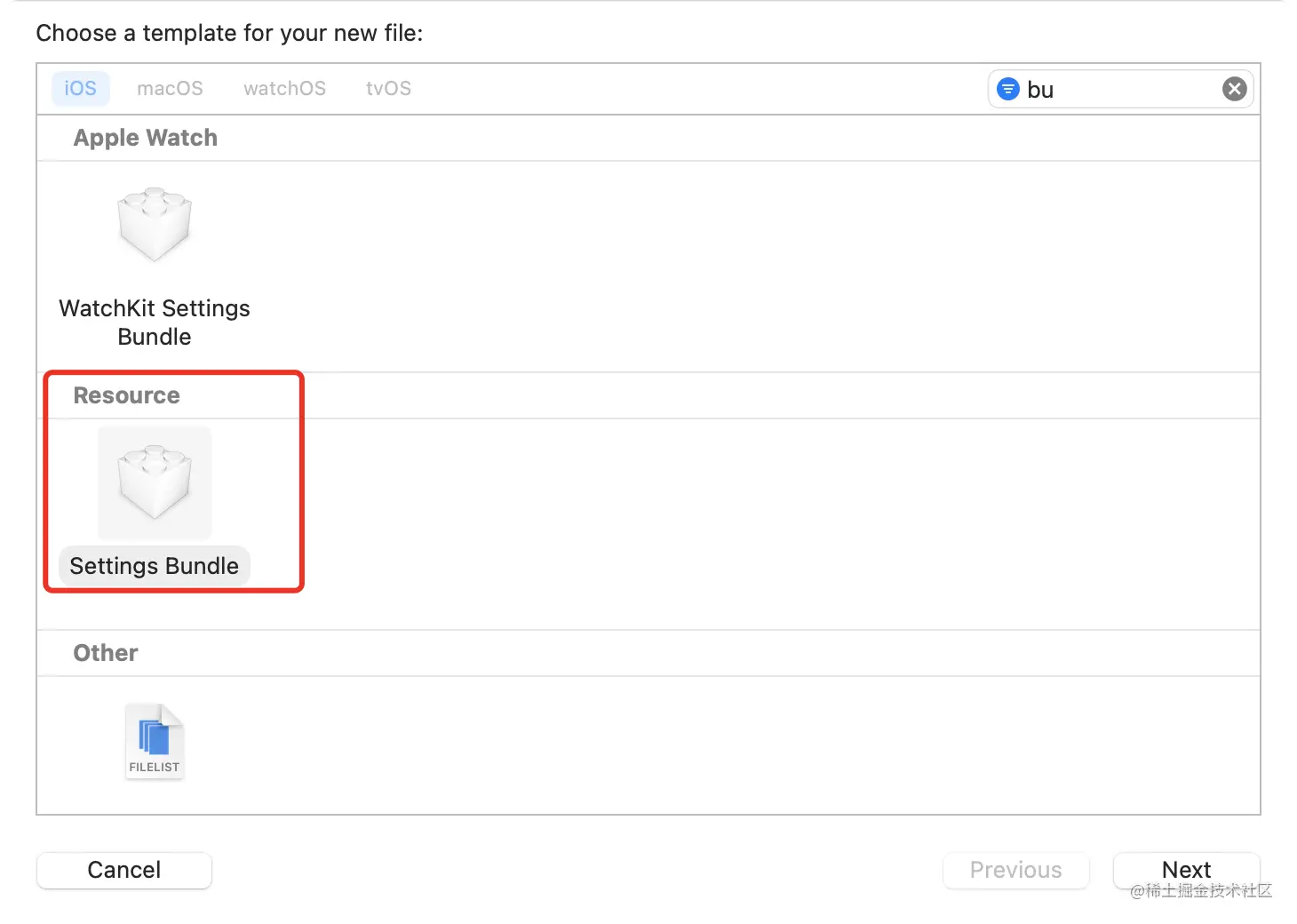This screenshot has width=1297, height=924.
Task: Click the Resource section header
Action: click(126, 395)
